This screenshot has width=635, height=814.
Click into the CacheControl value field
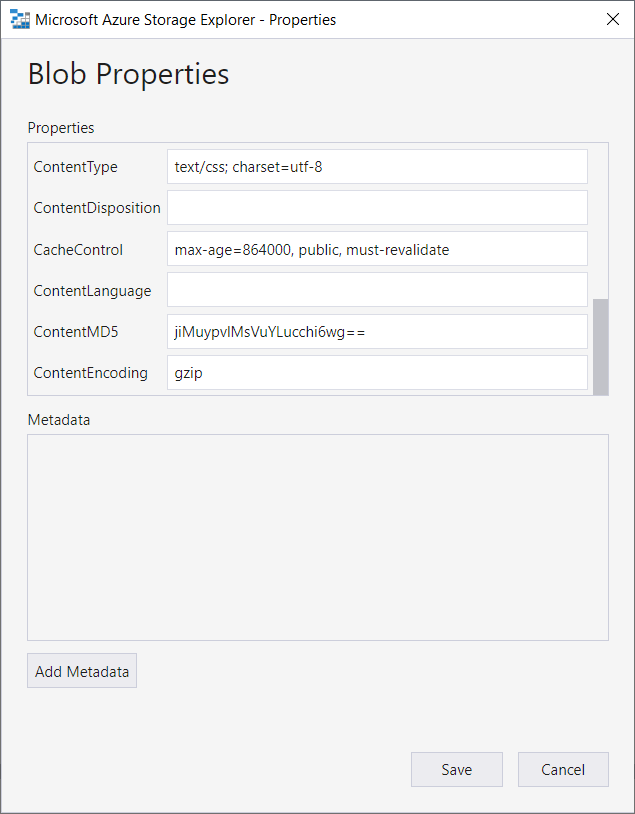point(377,249)
